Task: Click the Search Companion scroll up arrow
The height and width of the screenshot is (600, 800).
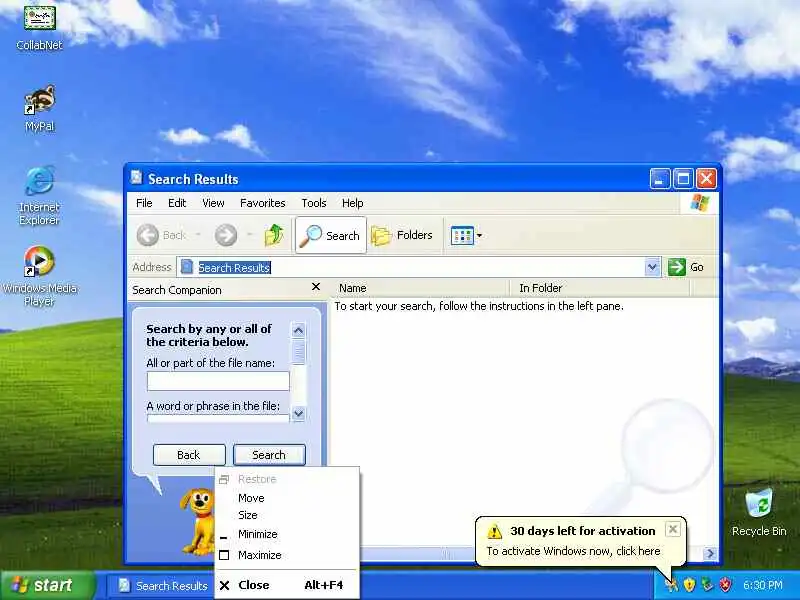Action: [298, 330]
